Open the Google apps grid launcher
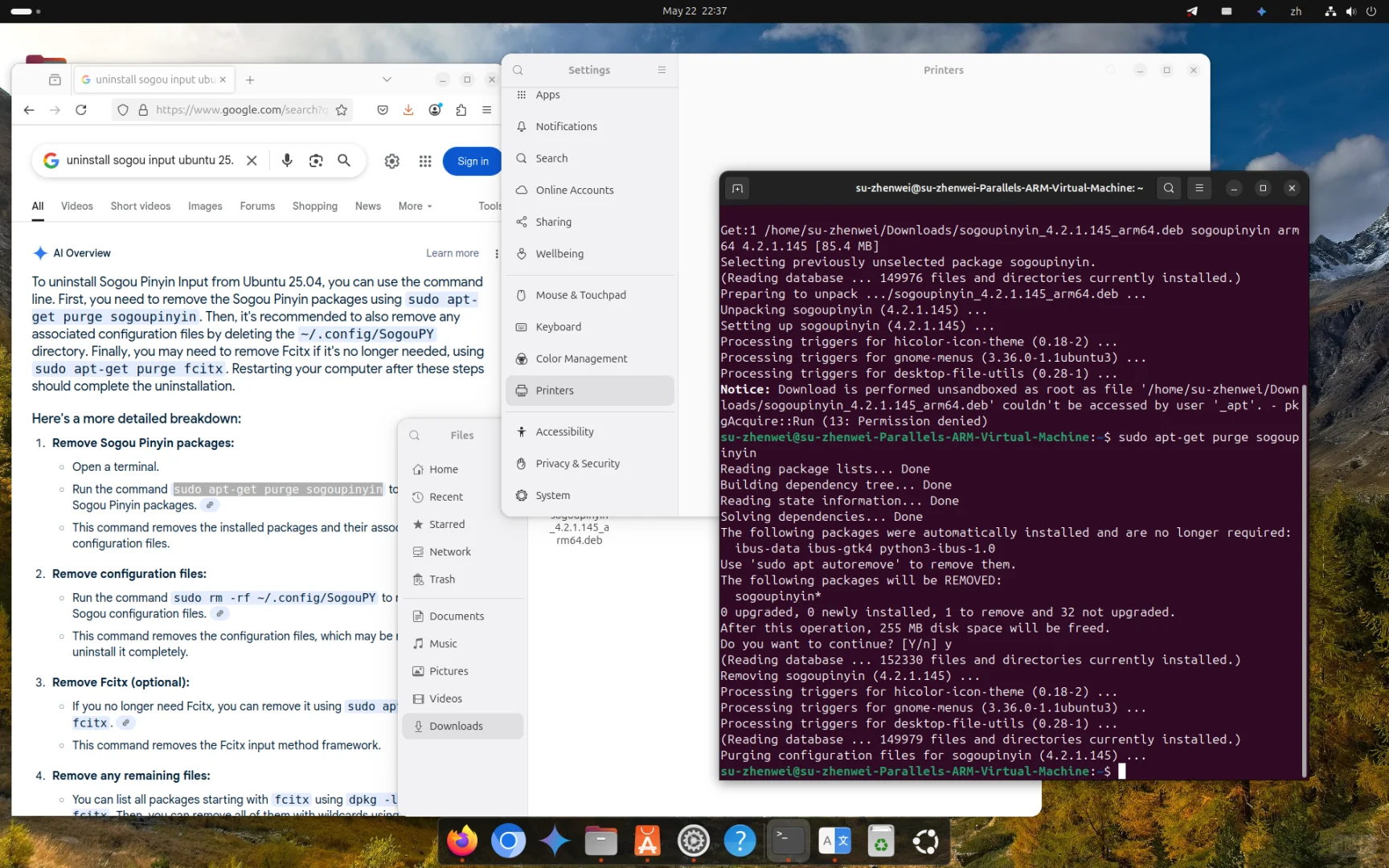This screenshot has width=1389, height=868. tap(425, 161)
